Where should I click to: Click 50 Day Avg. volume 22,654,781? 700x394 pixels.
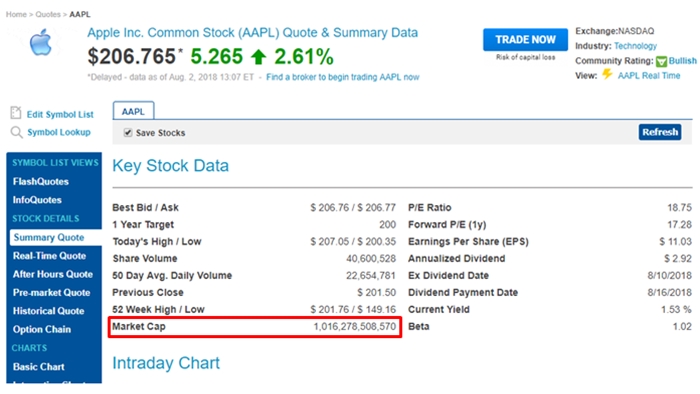(371, 275)
